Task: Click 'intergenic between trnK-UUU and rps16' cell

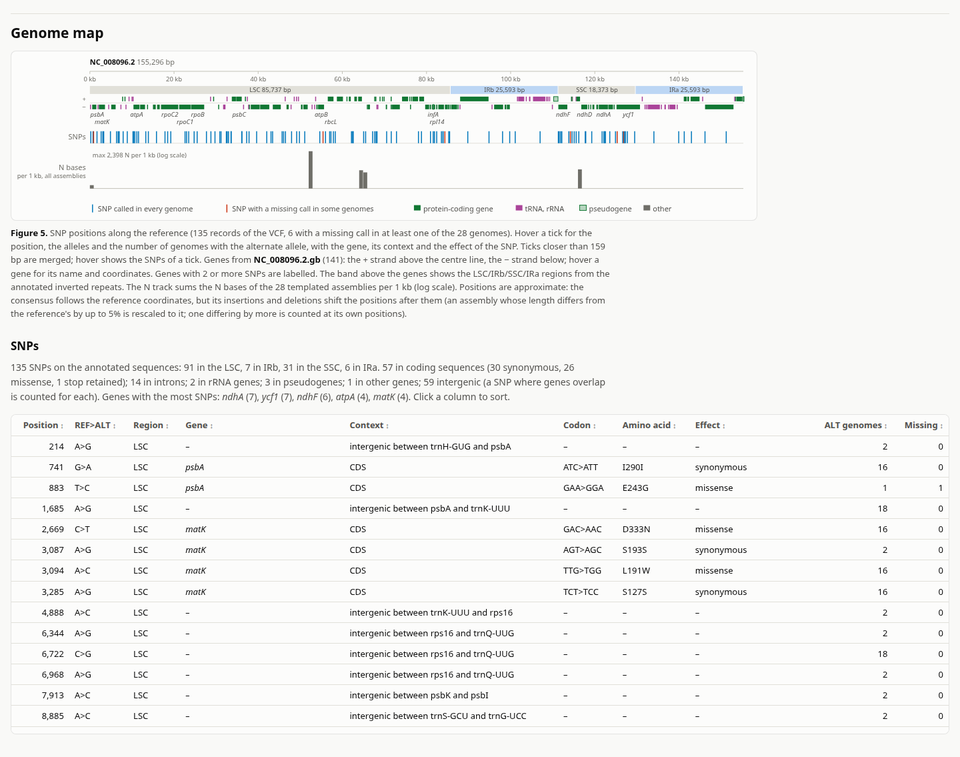Action: click(431, 612)
